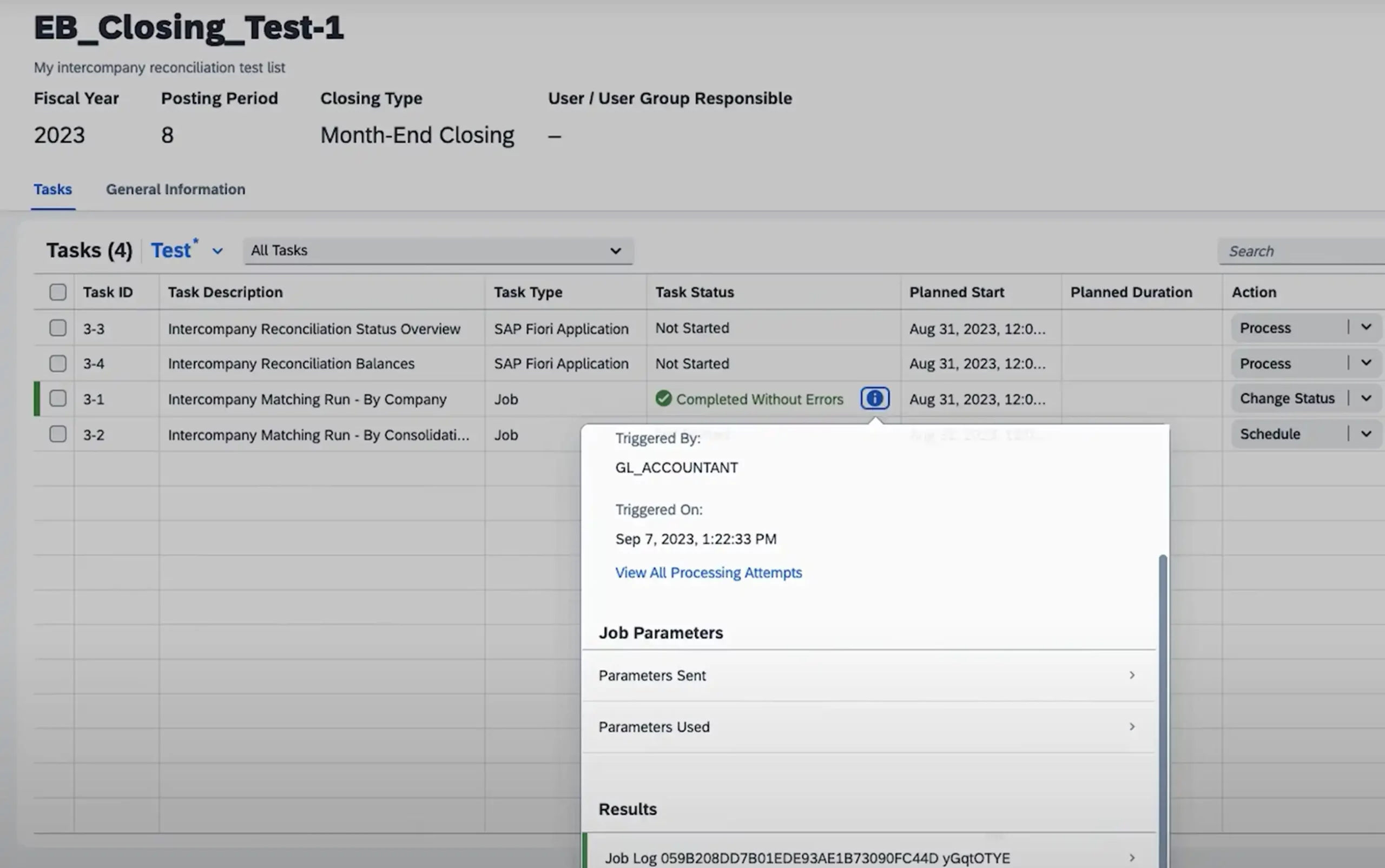Select checkbox for task 3-1
The height and width of the screenshot is (868, 1385).
click(58, 399)
